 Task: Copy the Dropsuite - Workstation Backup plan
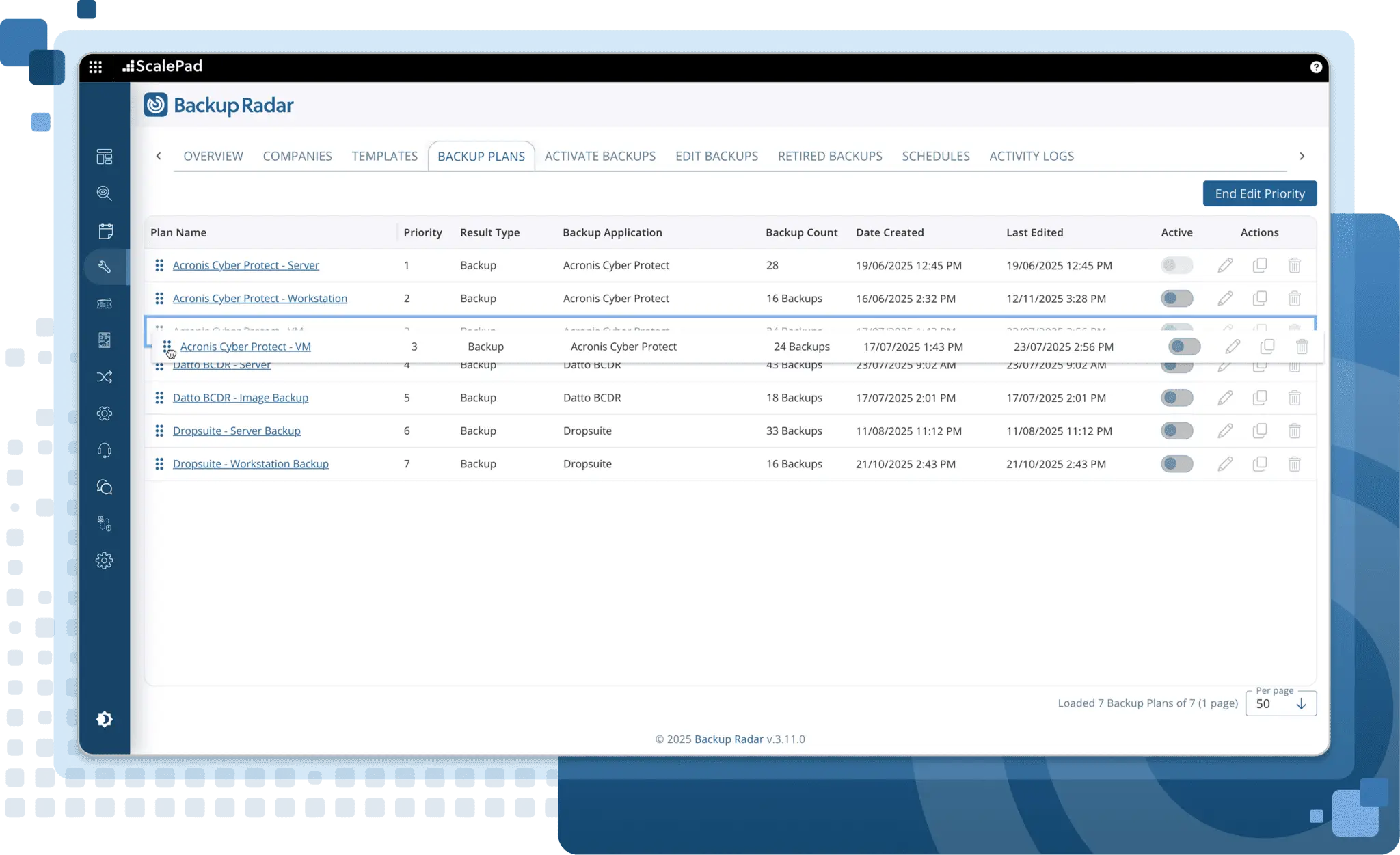point(1260,464)
